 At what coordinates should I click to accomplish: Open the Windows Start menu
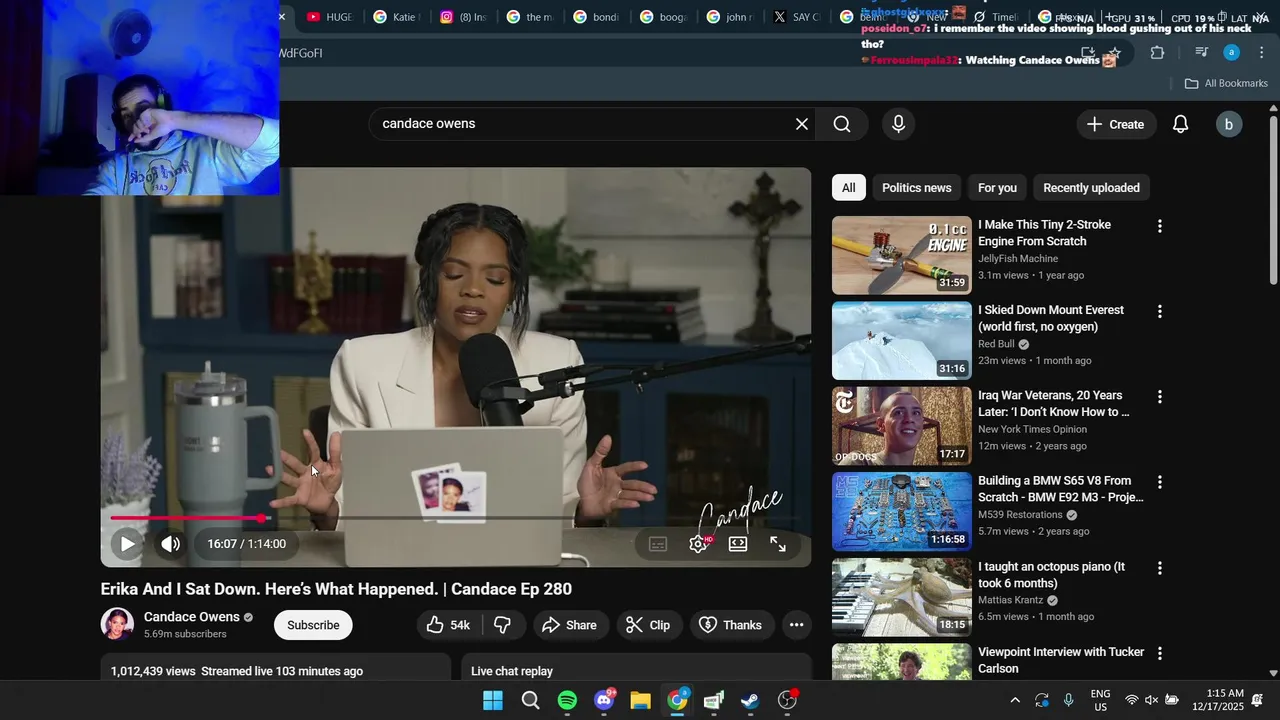(x=493, y=700)
